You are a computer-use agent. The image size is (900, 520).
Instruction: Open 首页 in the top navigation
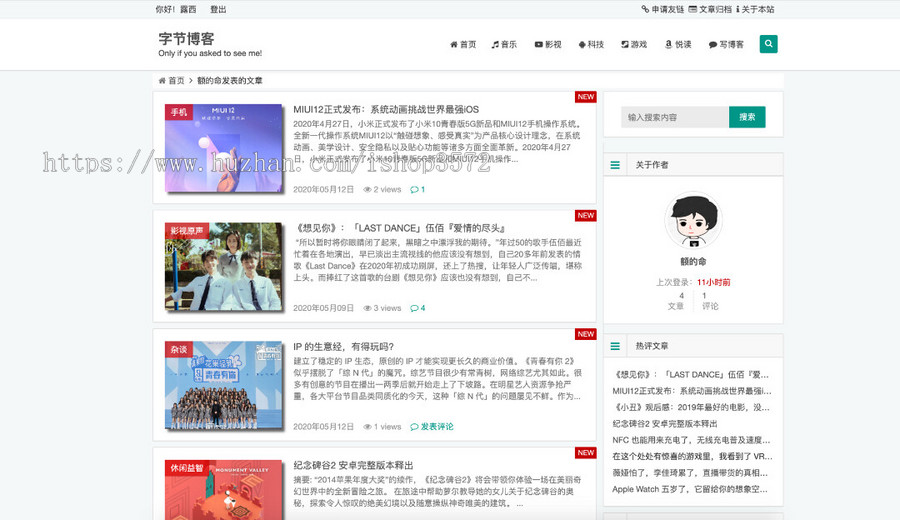463,44
